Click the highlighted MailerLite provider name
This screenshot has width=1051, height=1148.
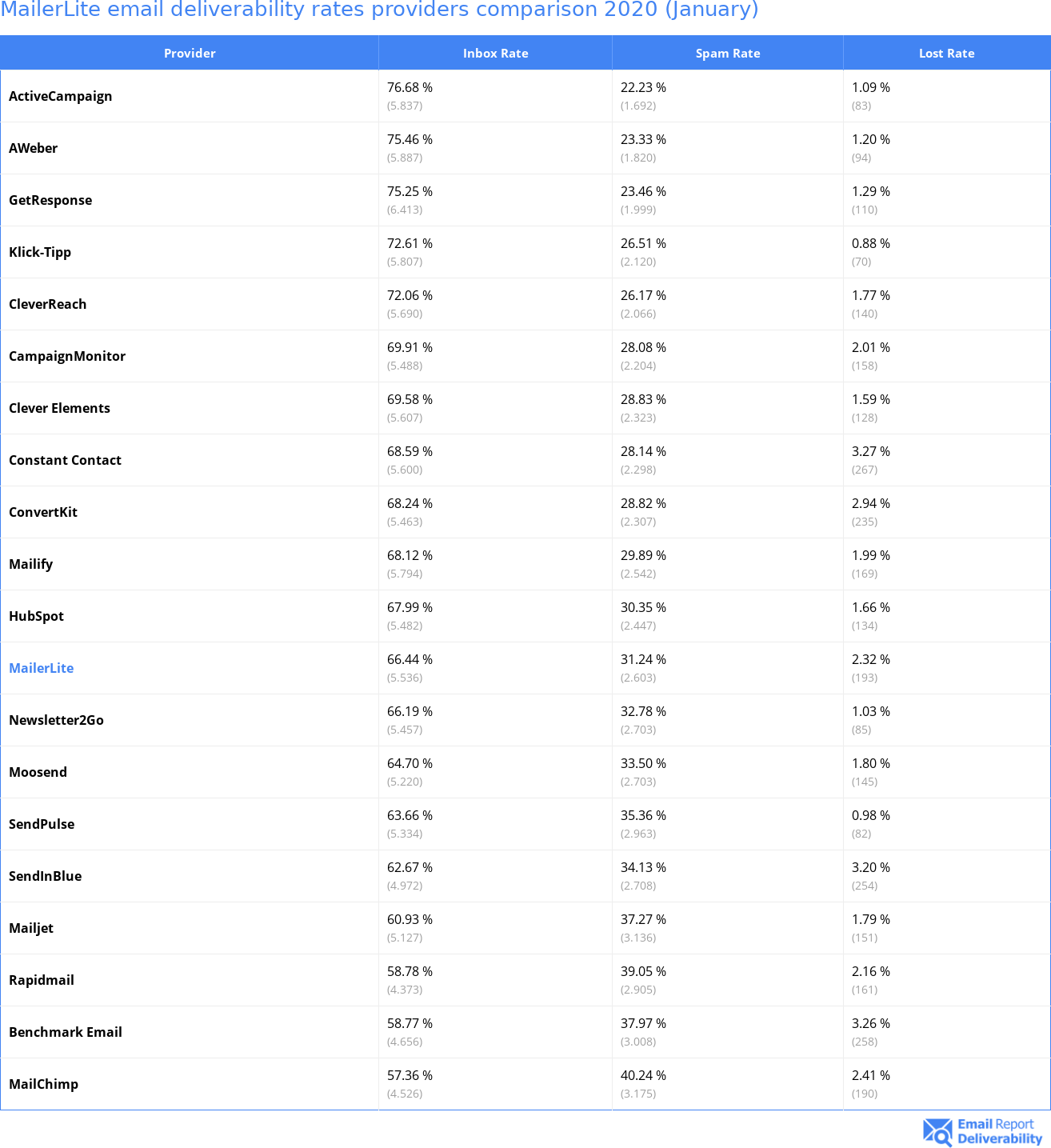coord(42,668)
